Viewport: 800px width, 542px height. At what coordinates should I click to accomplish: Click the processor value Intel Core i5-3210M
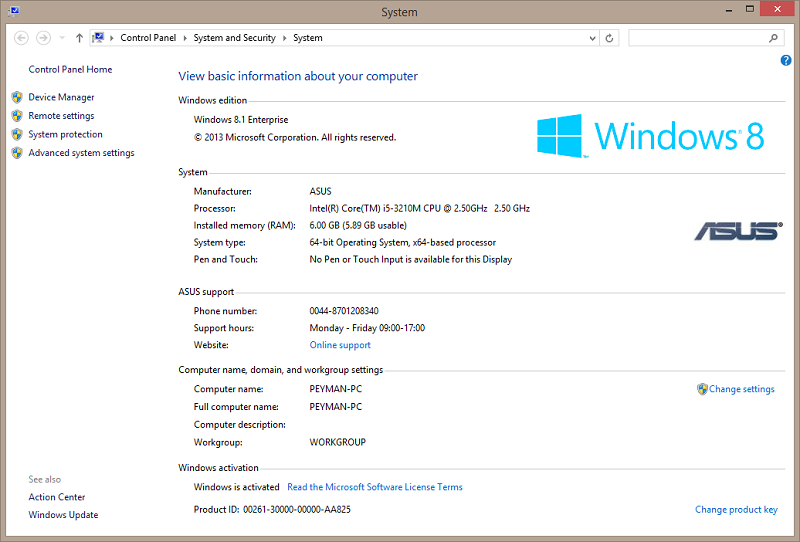(x=419, y=208)
